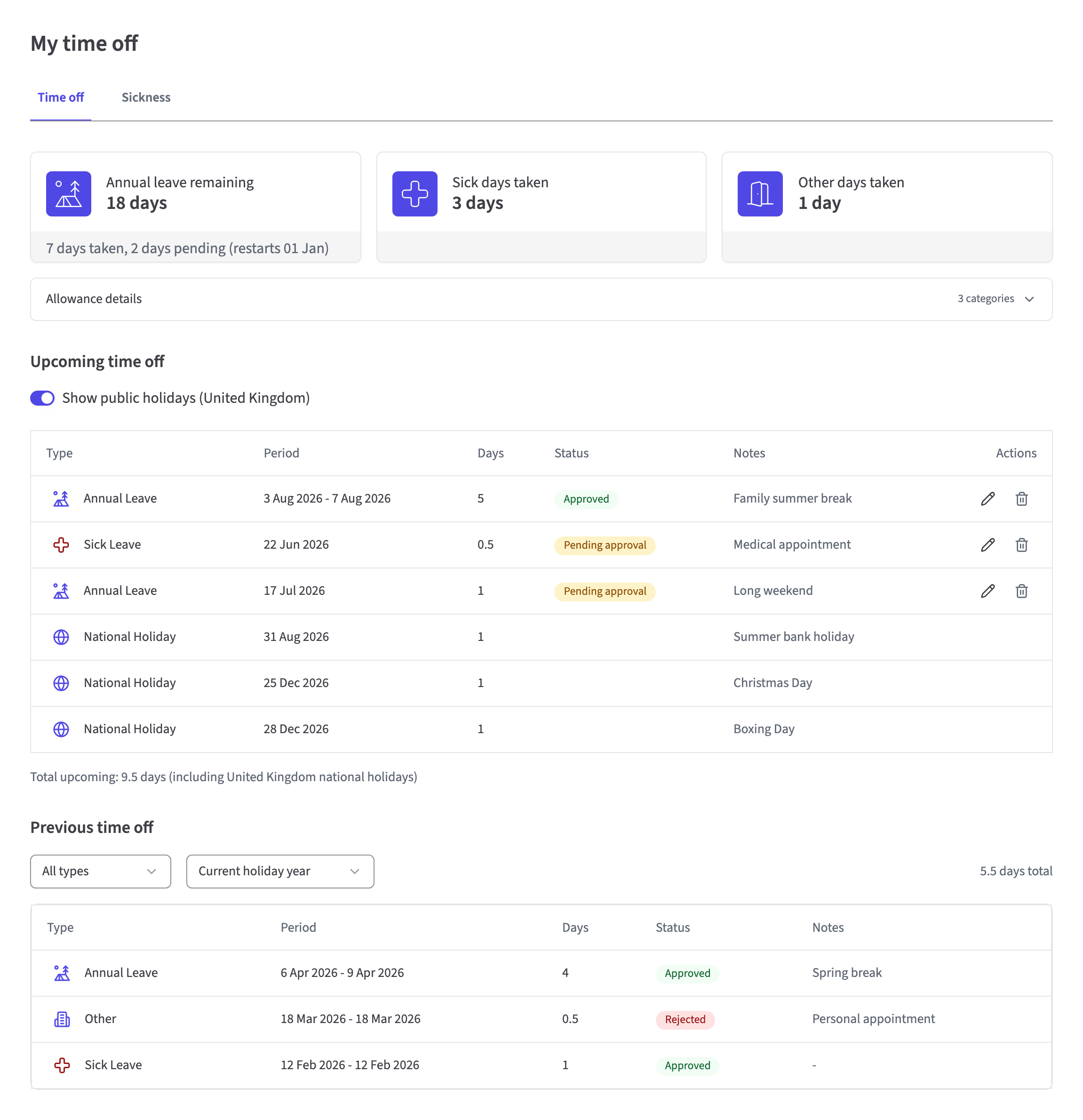Switch to the Sickness tab
The image size is (1083, 1120).
click(146, 98)
